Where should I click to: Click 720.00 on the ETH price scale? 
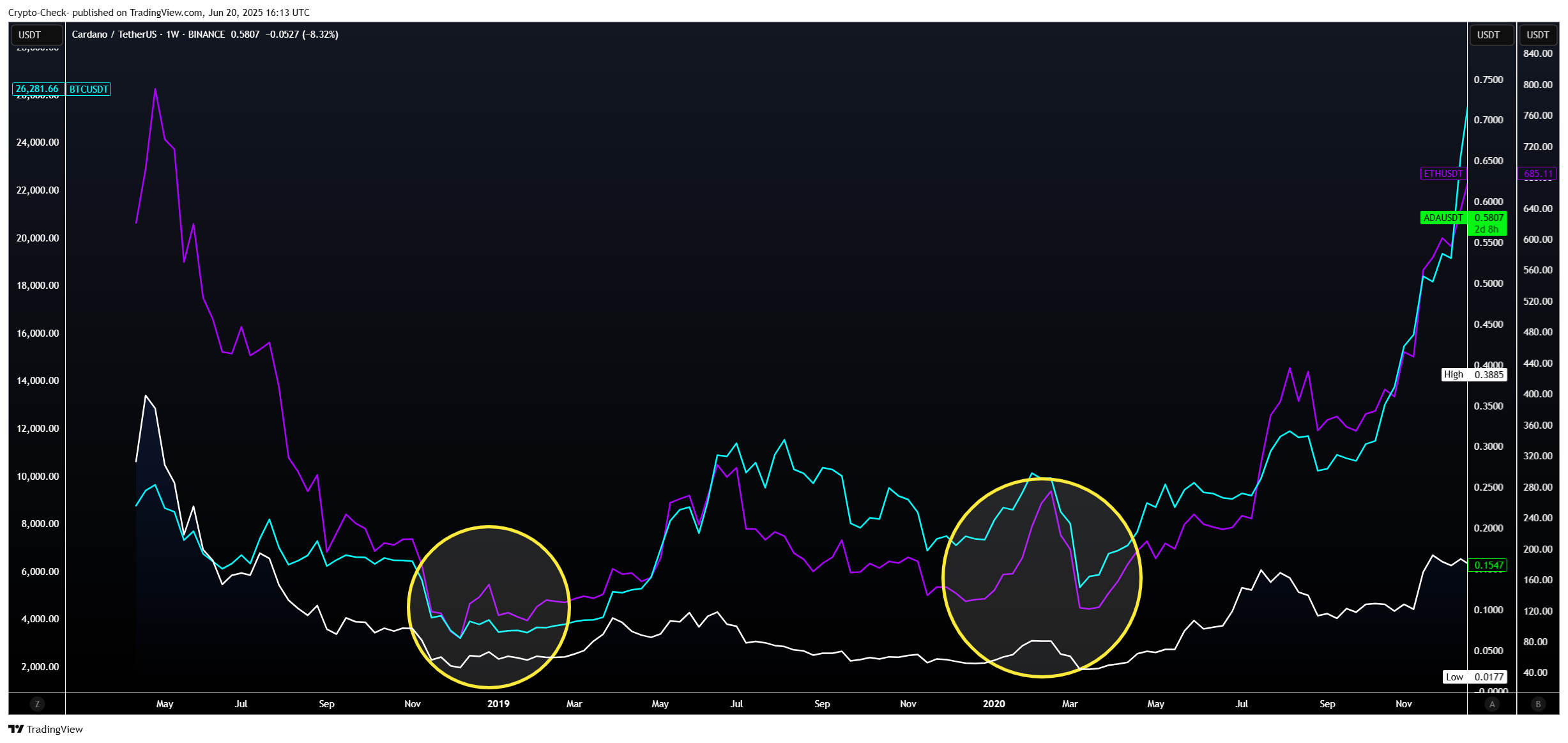[1538, 147]
